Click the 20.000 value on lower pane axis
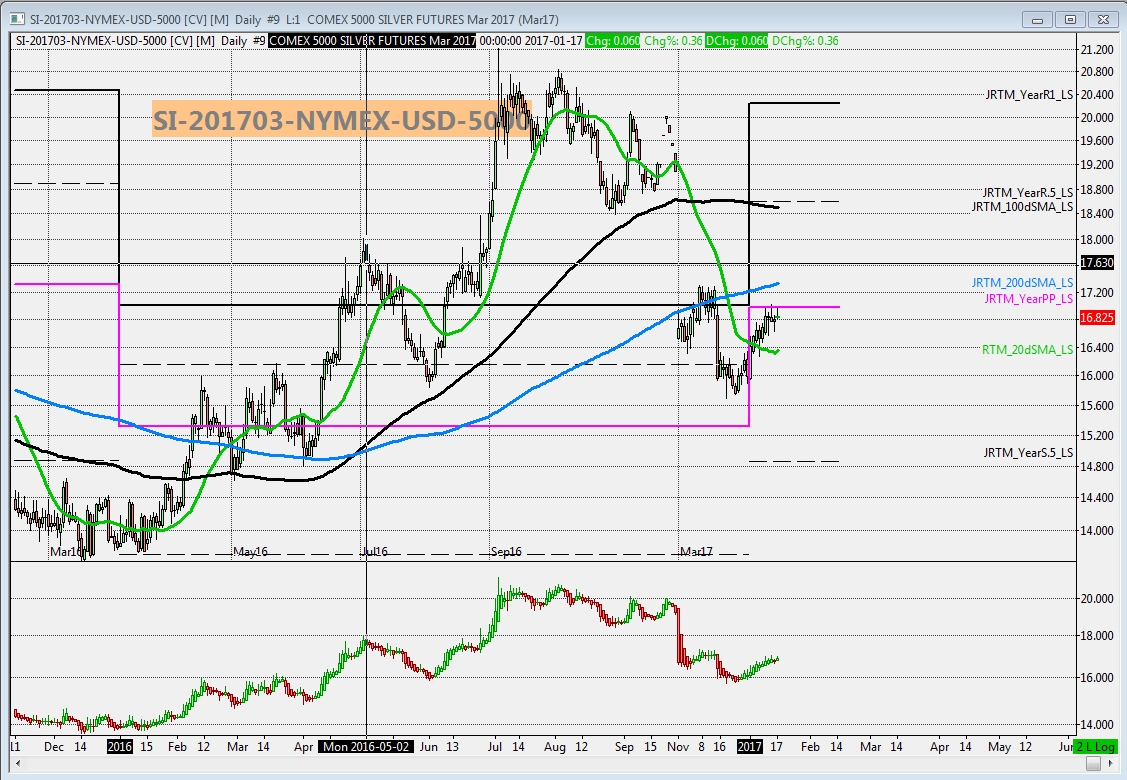This screenshot has width=1127, height=780. pos(1097,598)
